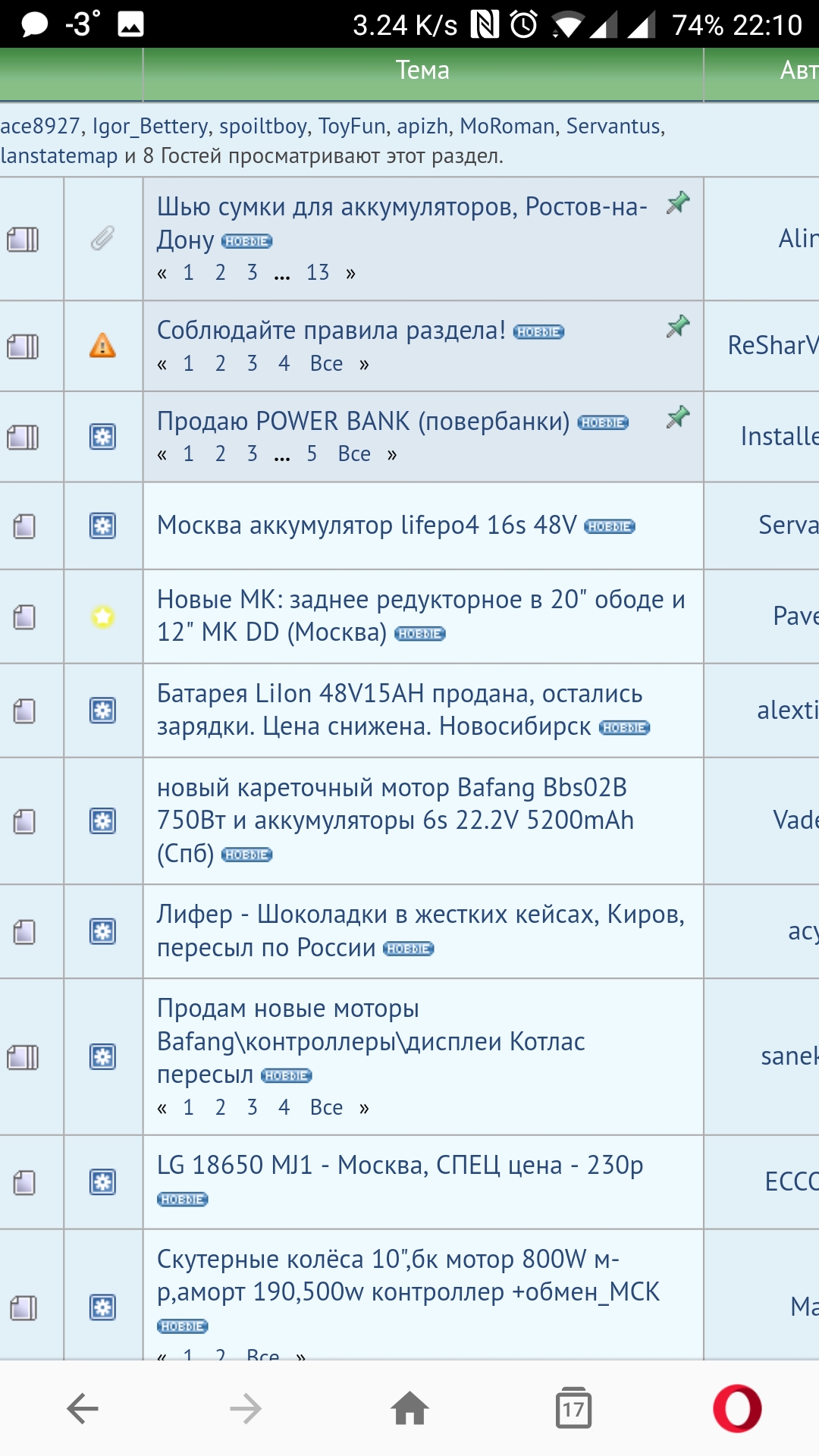Sort by the Тема column header
Screen dimensions: 819x1456
pyautogui.click(x=422, y=71)
